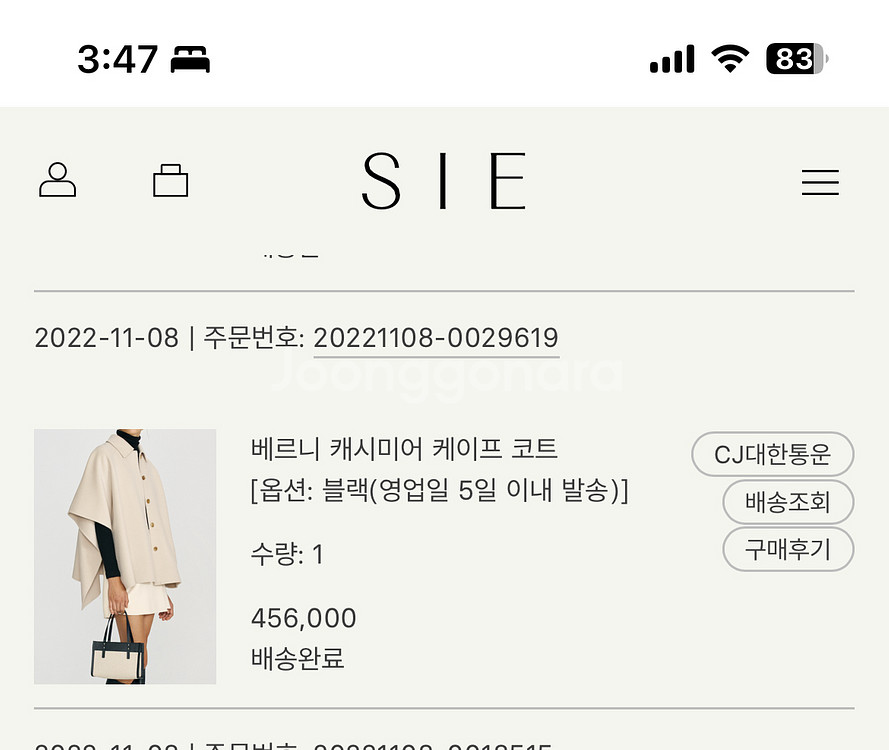Tap the clock showing 3:47
Screen dimensions: 889x750
(x=117, y=59)
